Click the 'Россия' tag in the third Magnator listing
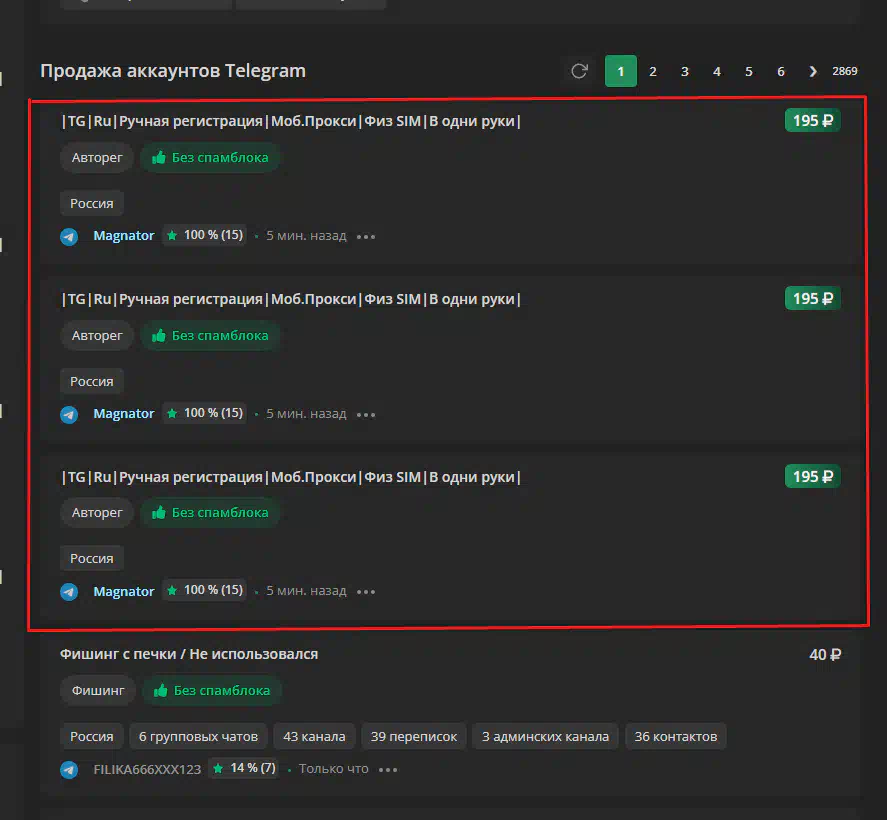 92,559
